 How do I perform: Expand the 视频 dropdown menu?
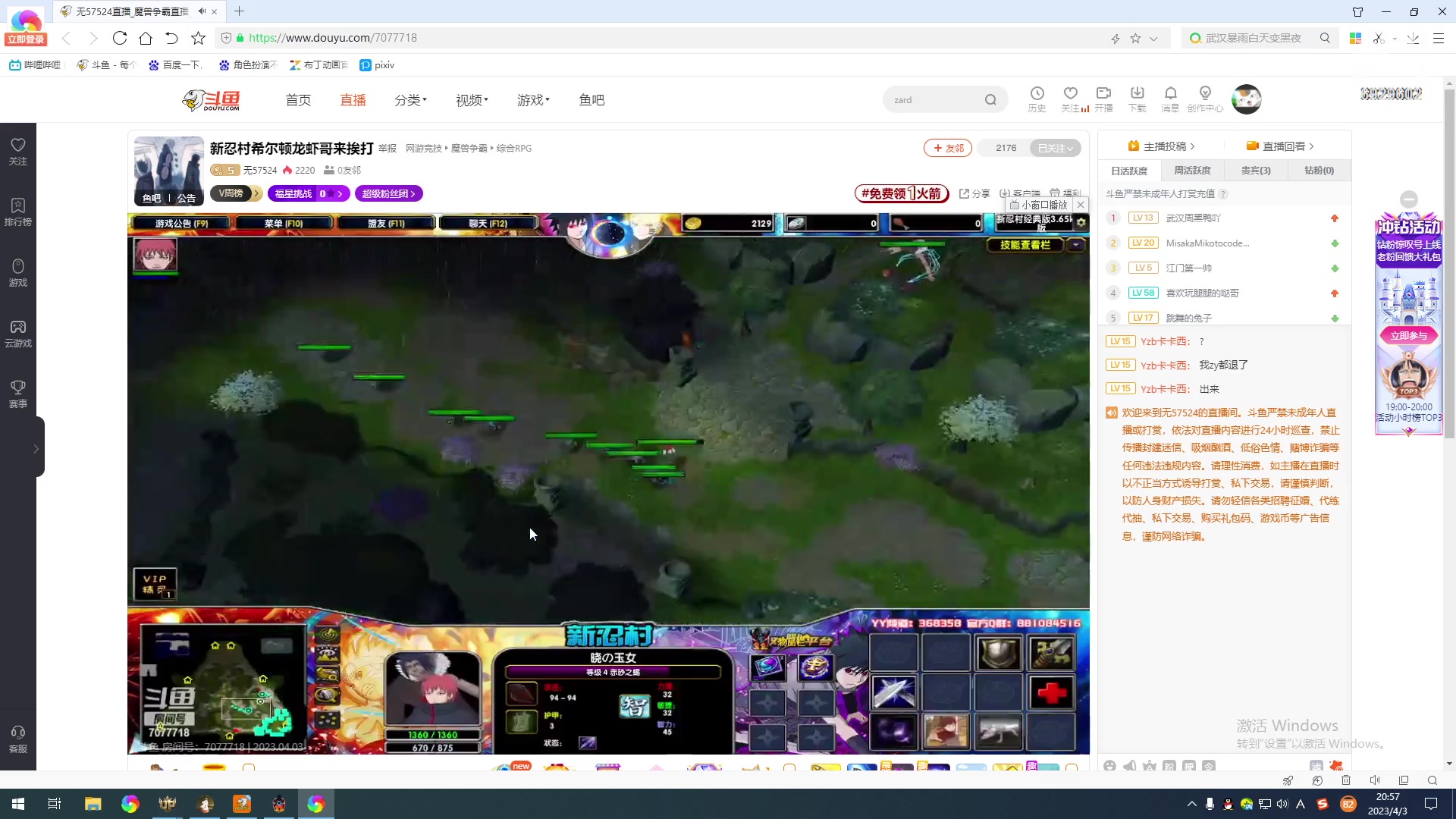(x=472, y=100)
